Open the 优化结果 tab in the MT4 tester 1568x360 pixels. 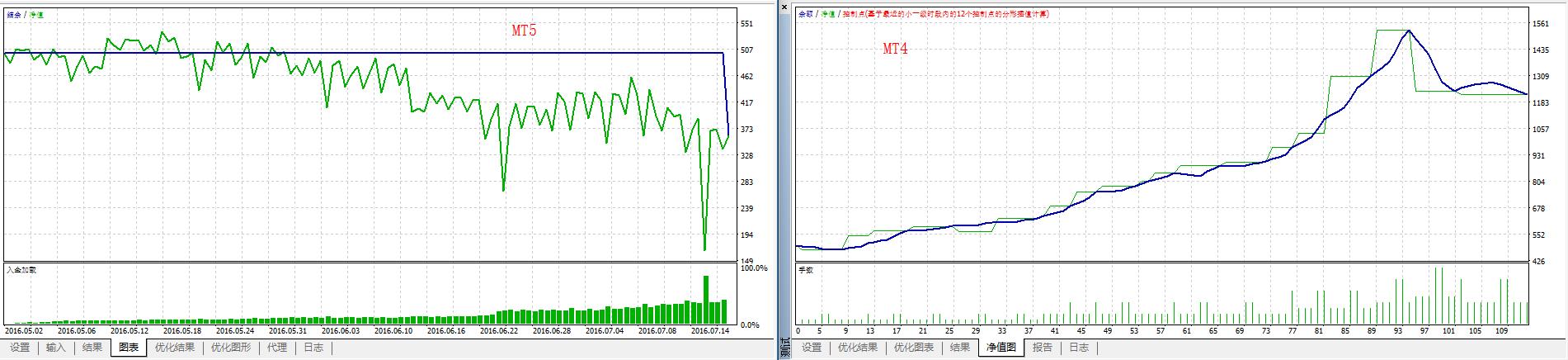[x=858, y=348]
